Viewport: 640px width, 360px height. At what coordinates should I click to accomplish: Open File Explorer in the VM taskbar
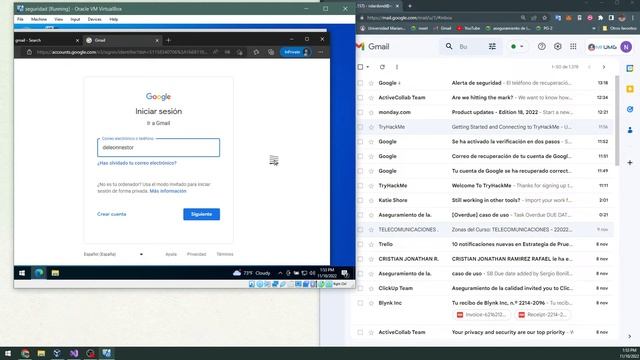click(x=55, y=273)
